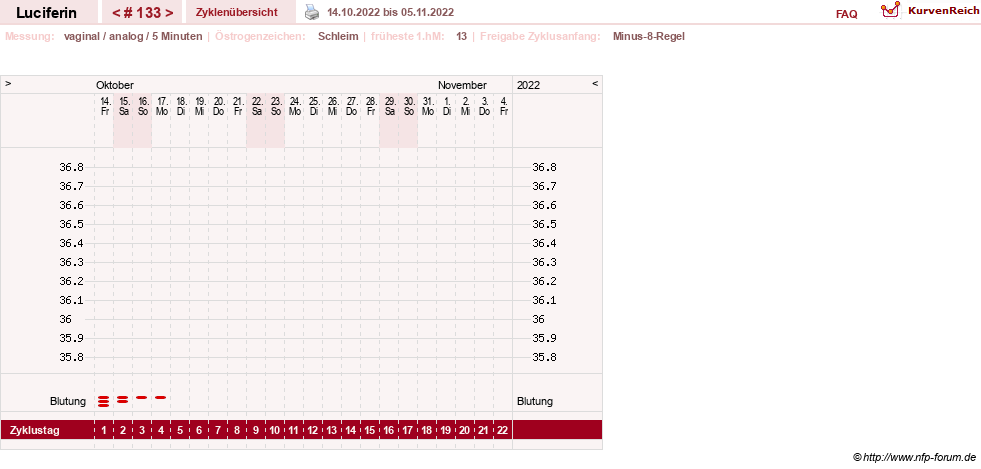Click the right Blutung label
Image resolution: width=981 pixels, height=469 pixels.
535,401
